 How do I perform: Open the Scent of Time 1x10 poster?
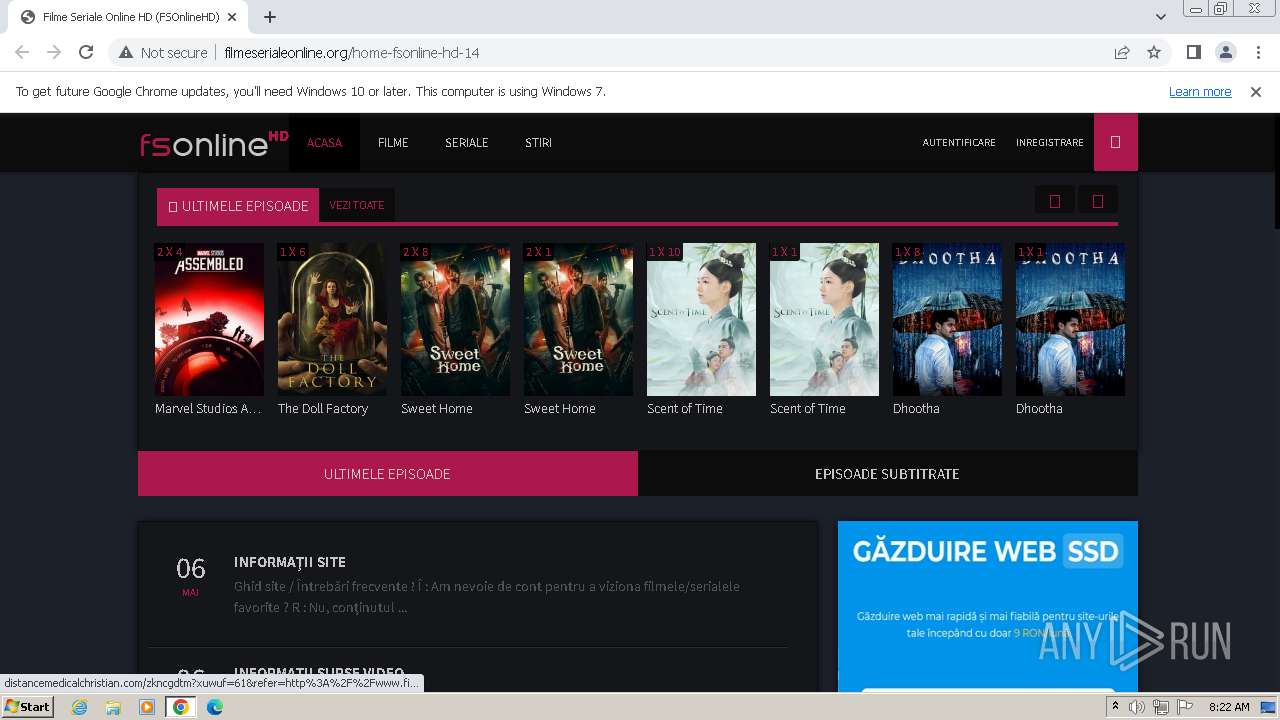click(x=701, y=319)
